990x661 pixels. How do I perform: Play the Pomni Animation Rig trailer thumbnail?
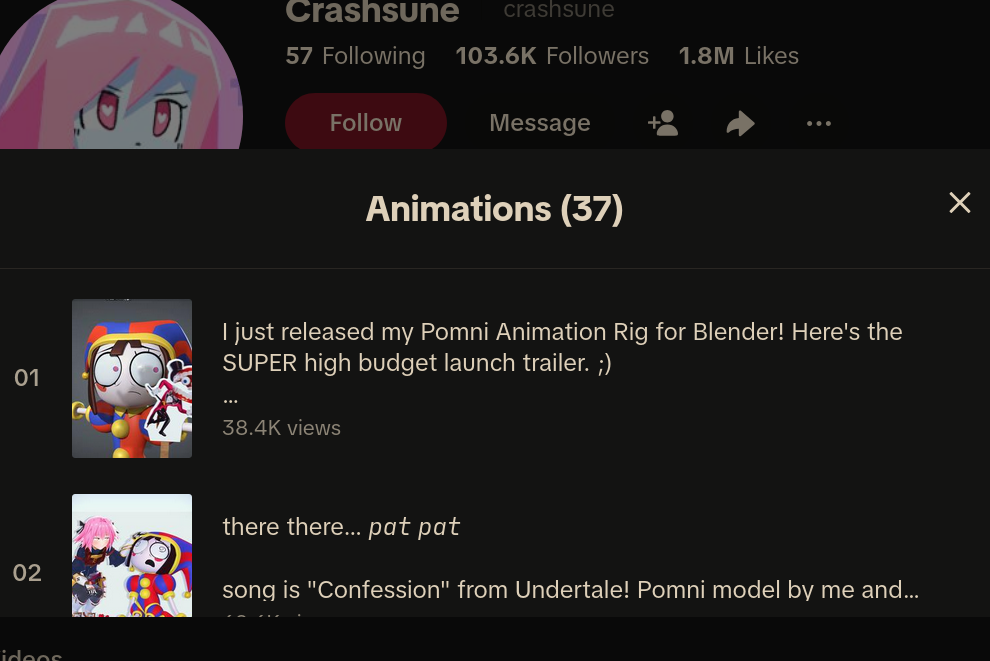pos(132,378)
